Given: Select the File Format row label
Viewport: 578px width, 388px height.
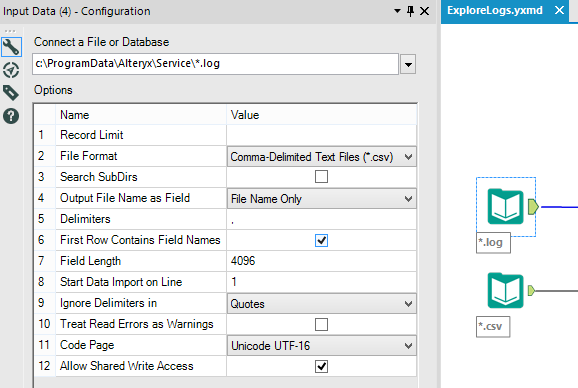Looking at the screenshot, I should pos(88,156).
